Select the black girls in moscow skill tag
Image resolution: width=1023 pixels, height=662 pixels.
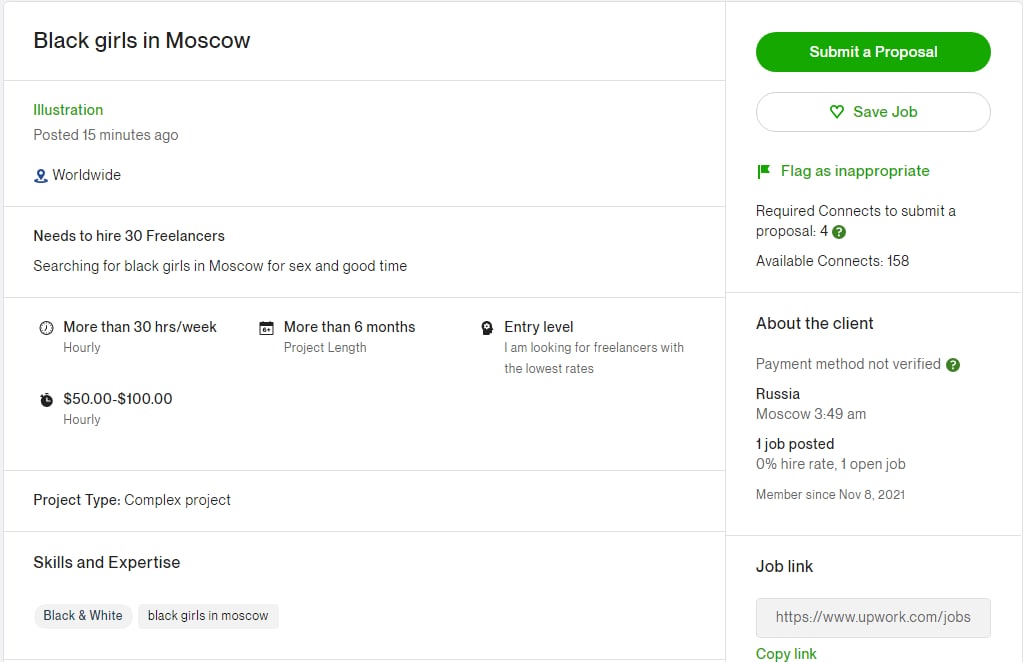tap(208, 616)
